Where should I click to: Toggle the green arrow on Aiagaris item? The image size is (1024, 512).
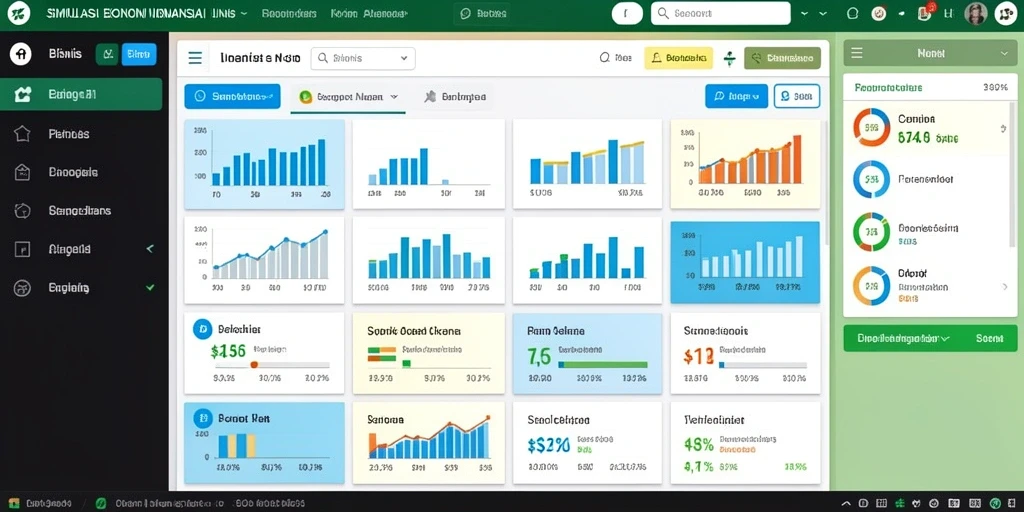(x=150, y=249)
